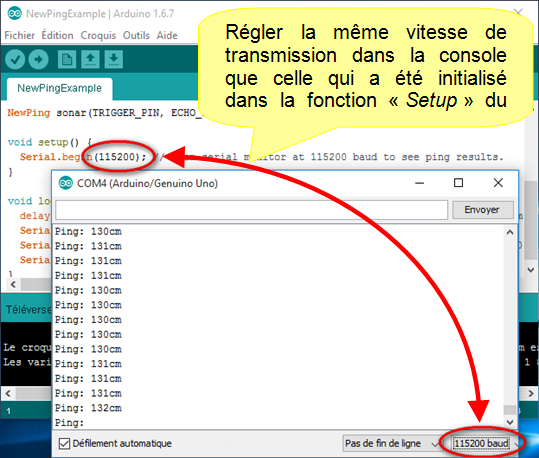Select the NewPingExample sketch tab
Viewport: 539px width, 458px height.
[x=59, y=88]
